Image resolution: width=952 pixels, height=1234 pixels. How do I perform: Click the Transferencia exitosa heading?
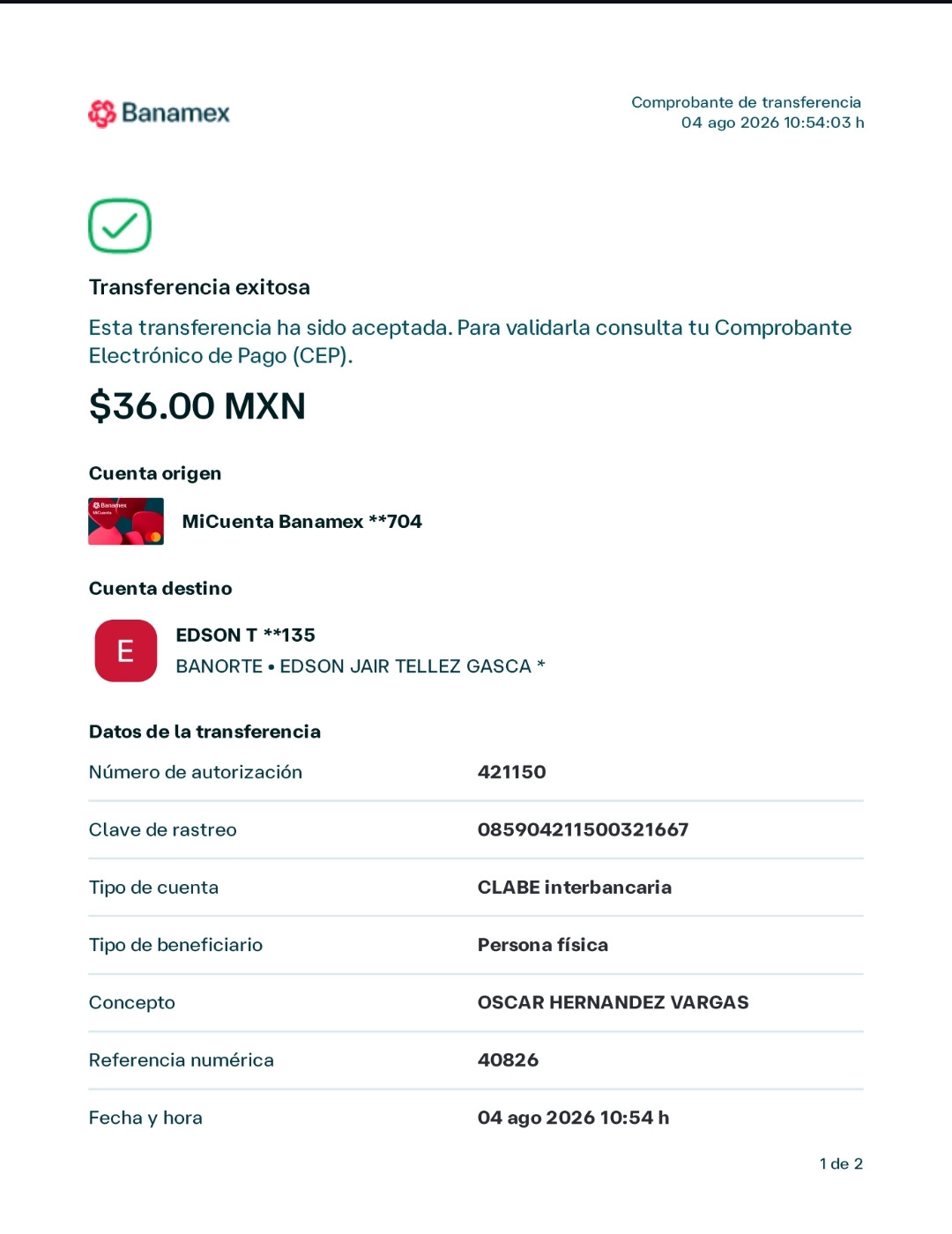point(199,287)
